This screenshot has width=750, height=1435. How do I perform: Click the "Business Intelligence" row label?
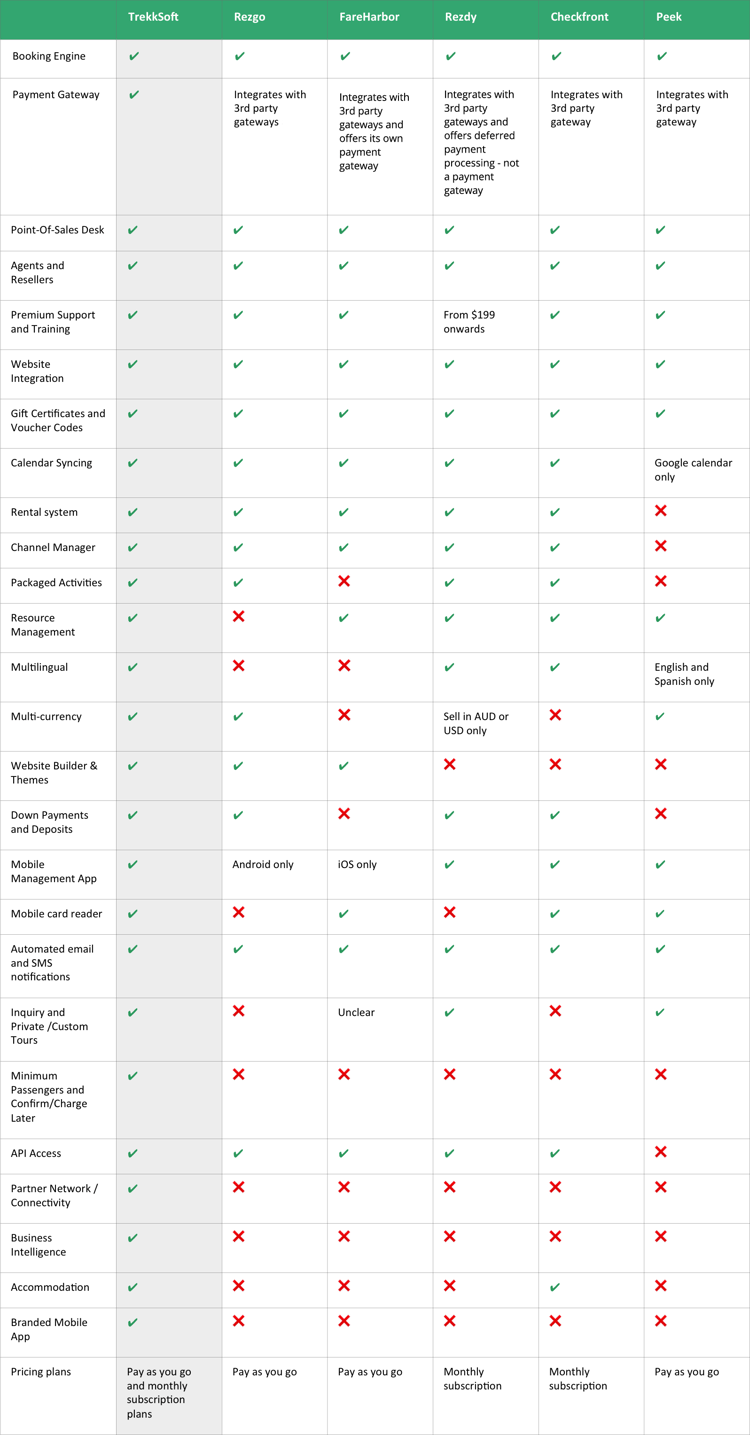38,1245
